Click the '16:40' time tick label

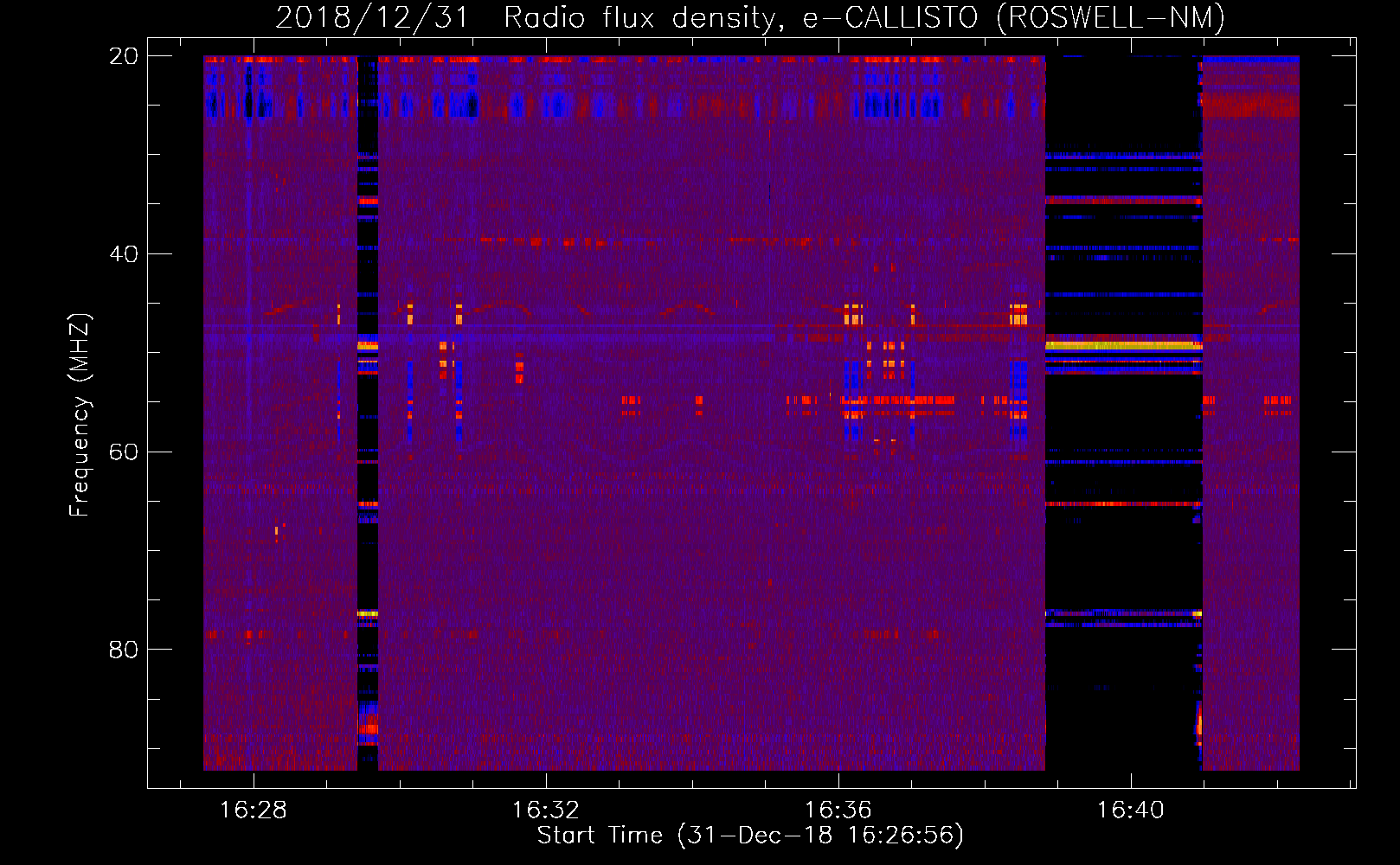[1130, 811]
